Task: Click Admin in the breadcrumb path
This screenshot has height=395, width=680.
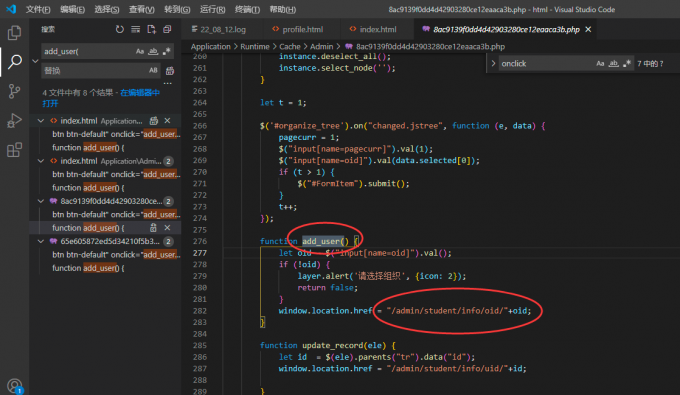Action: (321, 46)
